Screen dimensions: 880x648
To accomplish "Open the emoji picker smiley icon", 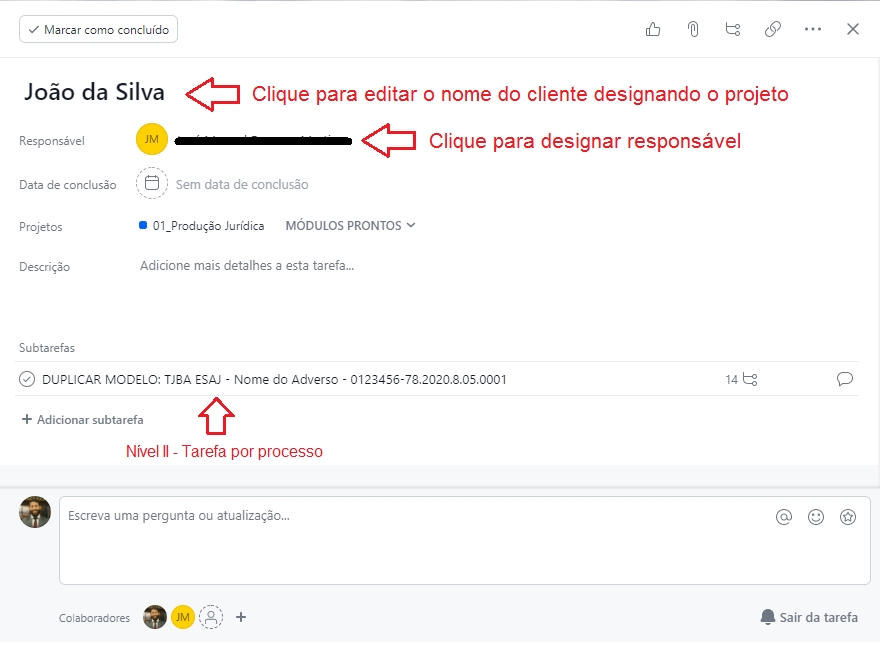I will pyautogui.click(x=816, y=517).
